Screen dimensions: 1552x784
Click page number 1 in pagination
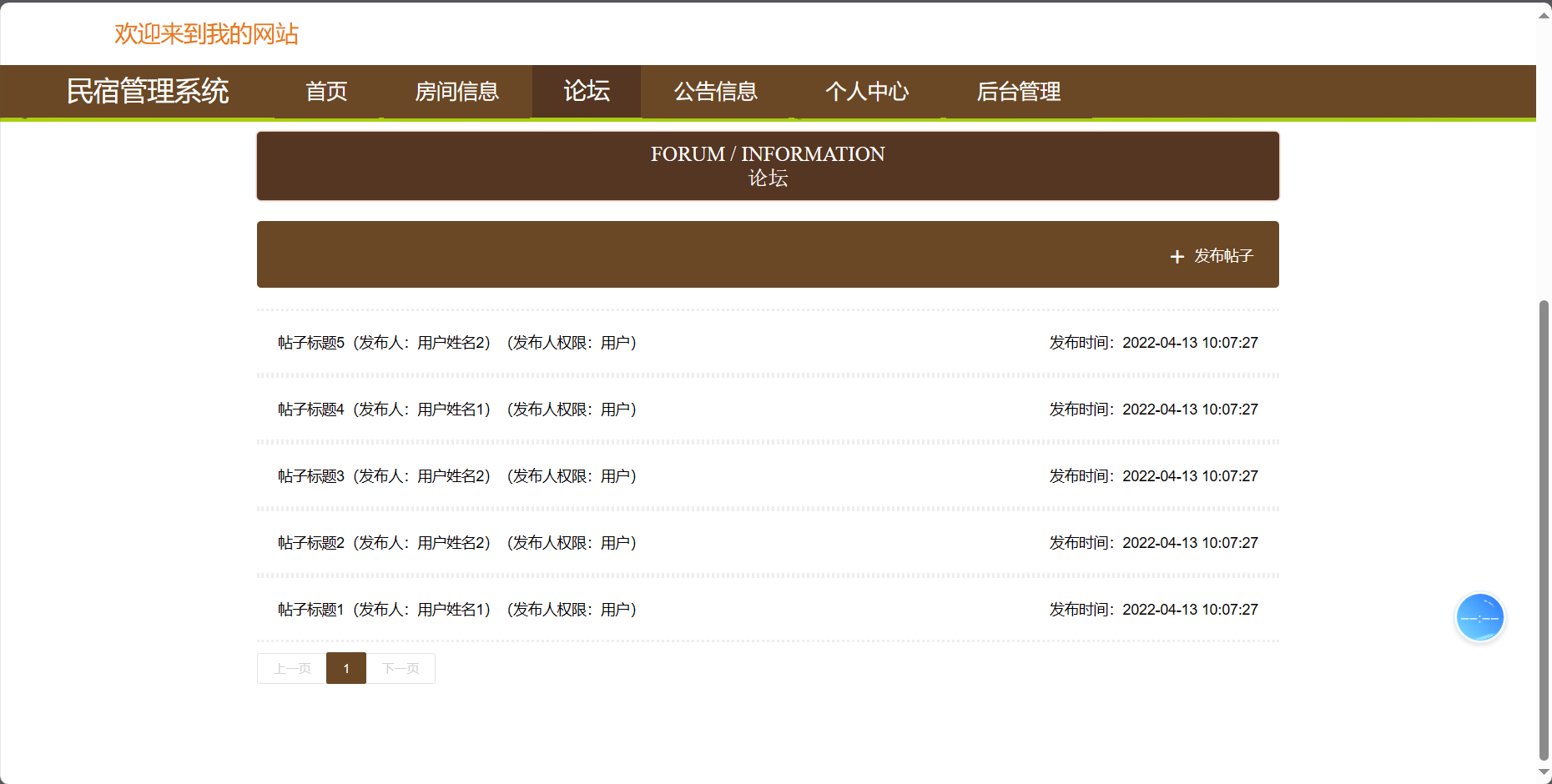346,668
